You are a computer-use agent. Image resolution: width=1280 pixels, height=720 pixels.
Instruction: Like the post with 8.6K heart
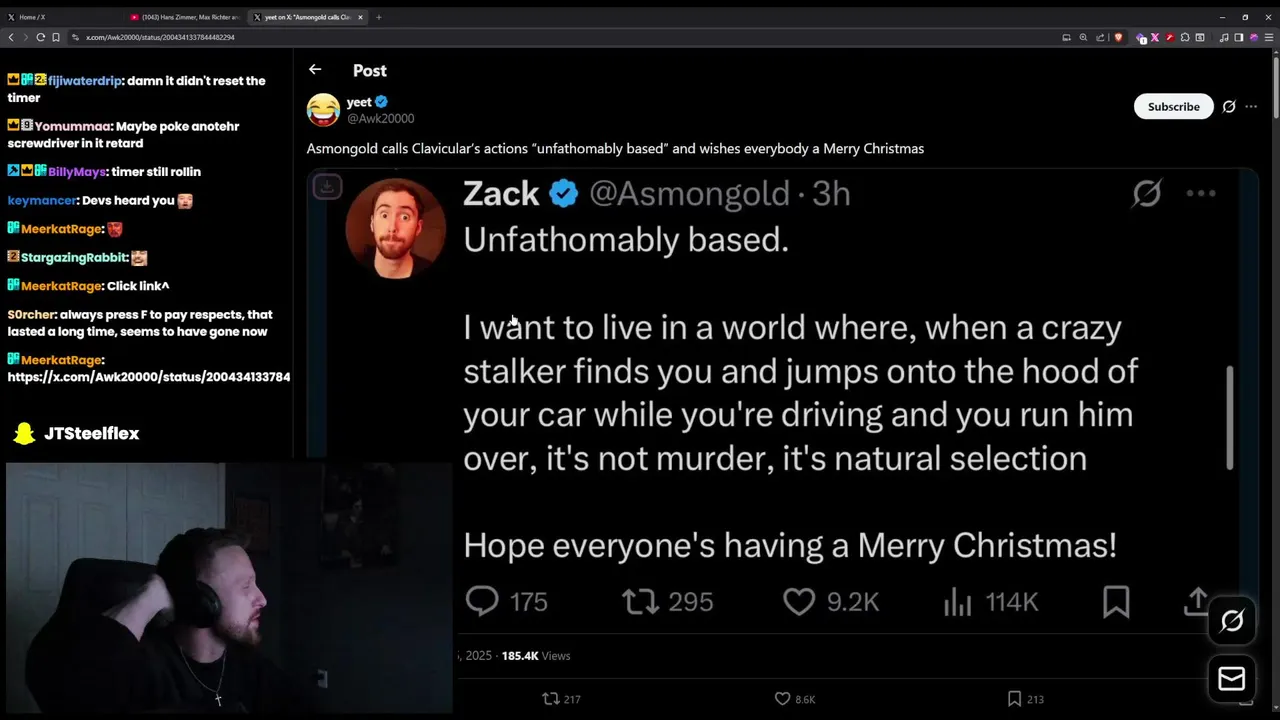[783, 699]
